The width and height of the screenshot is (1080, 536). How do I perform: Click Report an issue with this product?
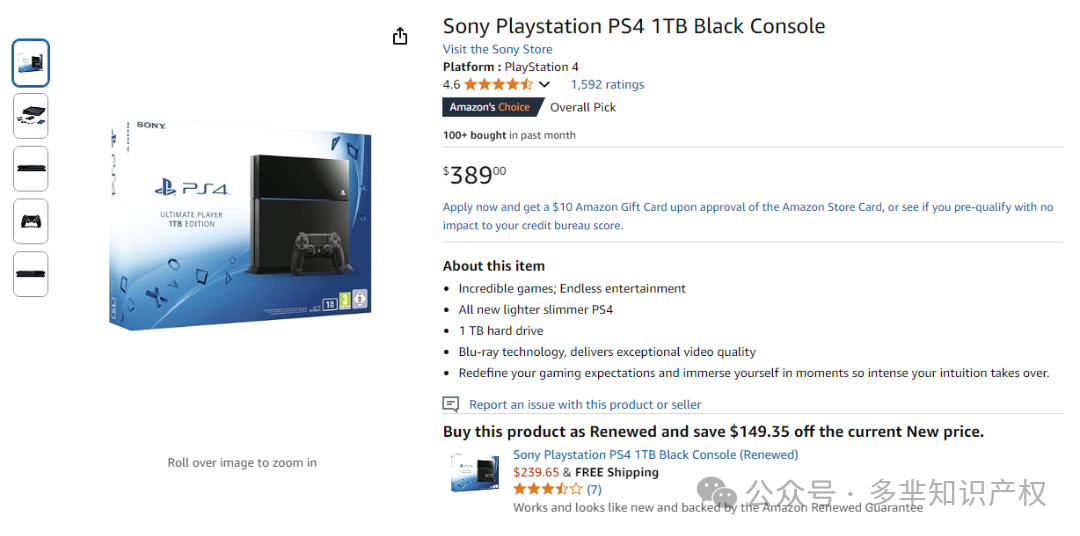click(585, 404)
